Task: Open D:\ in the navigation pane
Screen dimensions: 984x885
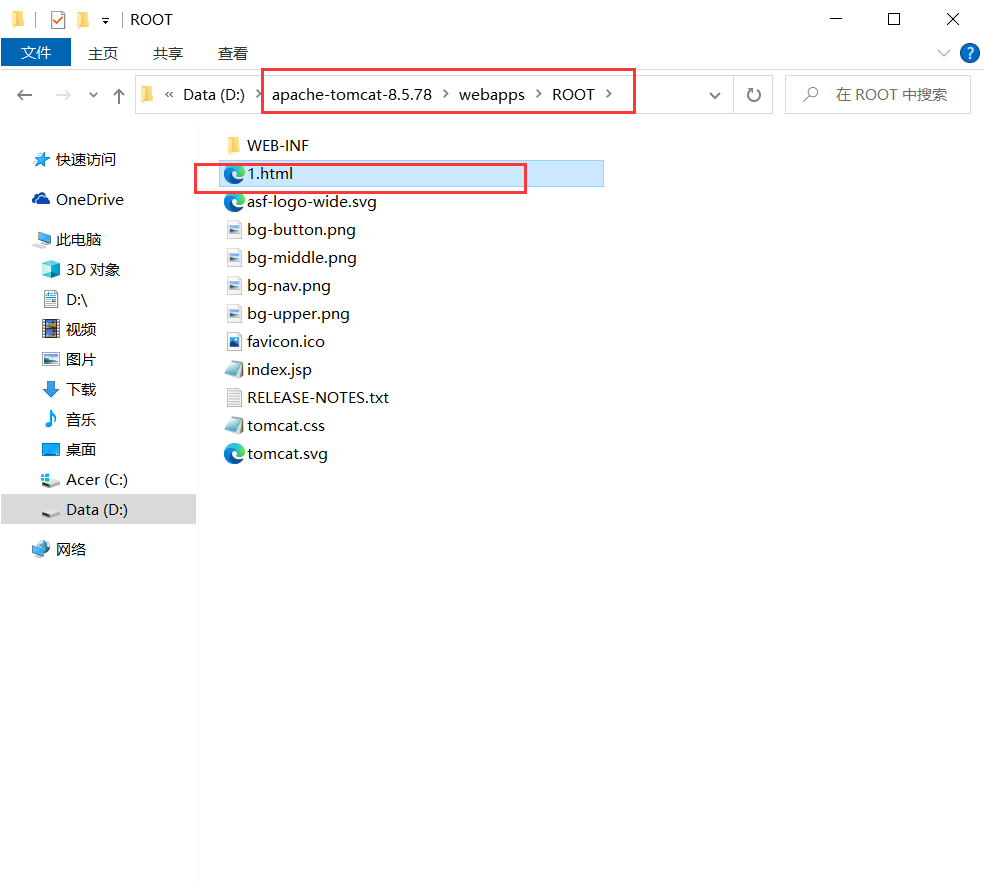Action: [77, 300]
